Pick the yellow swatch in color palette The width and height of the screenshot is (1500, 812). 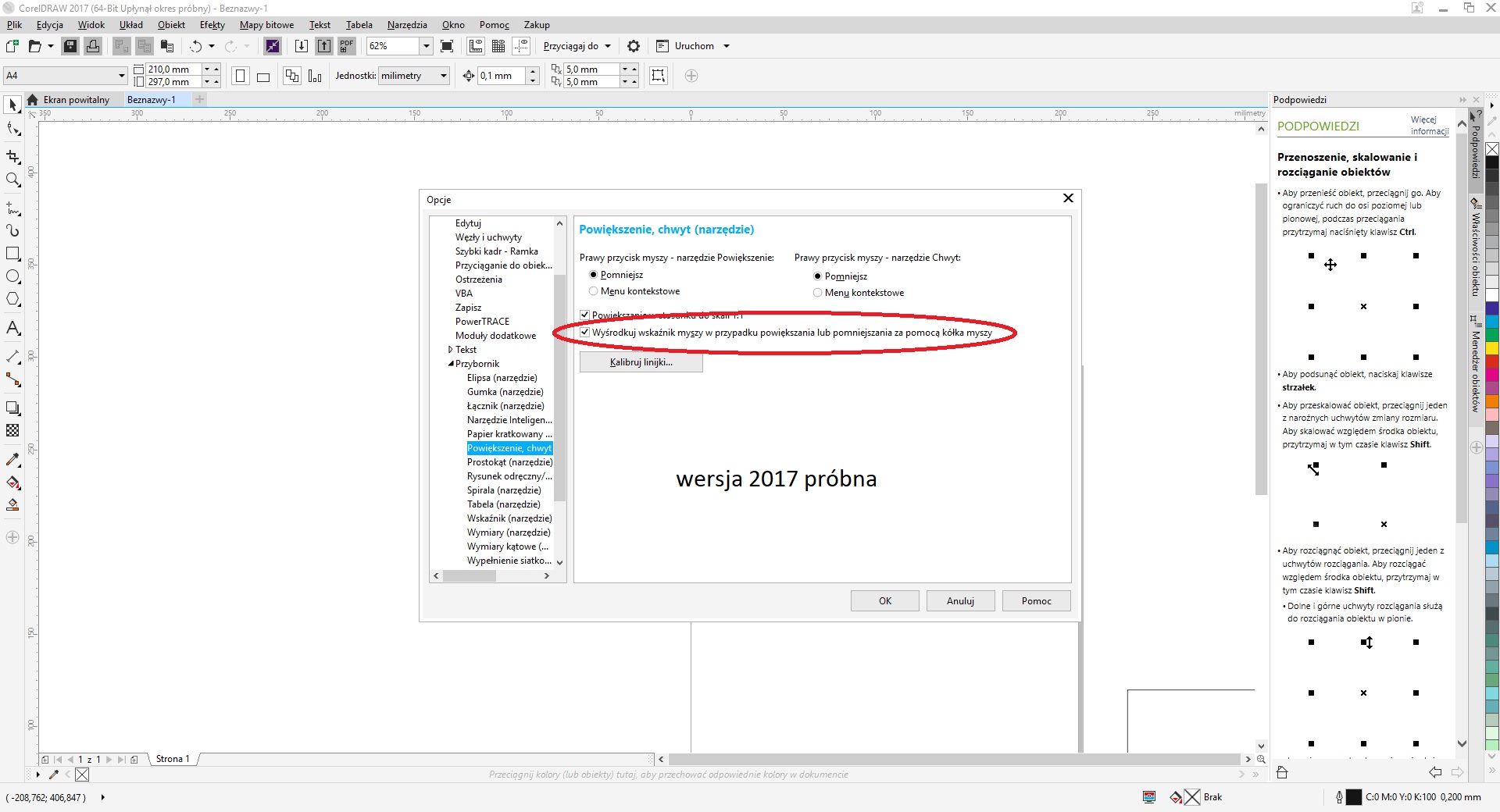[1491, 347]
